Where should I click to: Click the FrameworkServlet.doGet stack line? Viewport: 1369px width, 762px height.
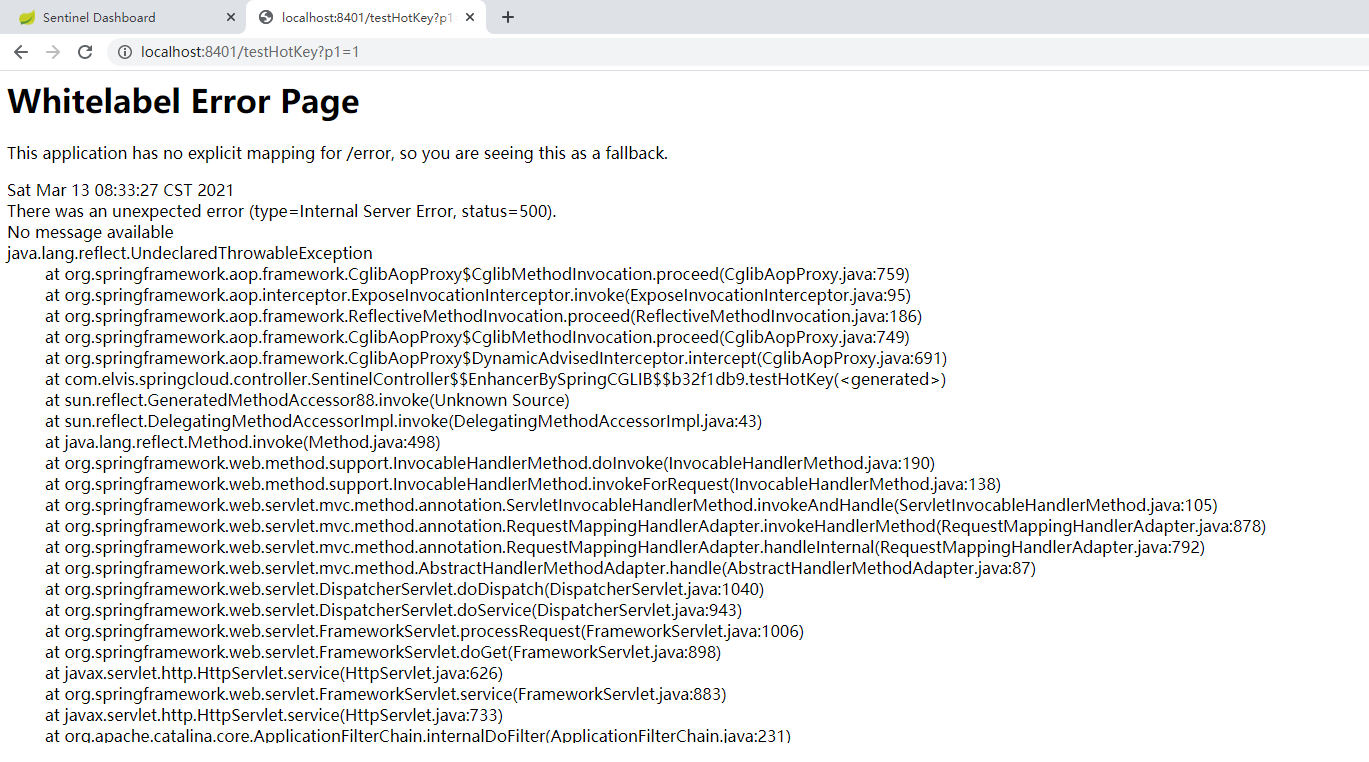pos(383,652)
